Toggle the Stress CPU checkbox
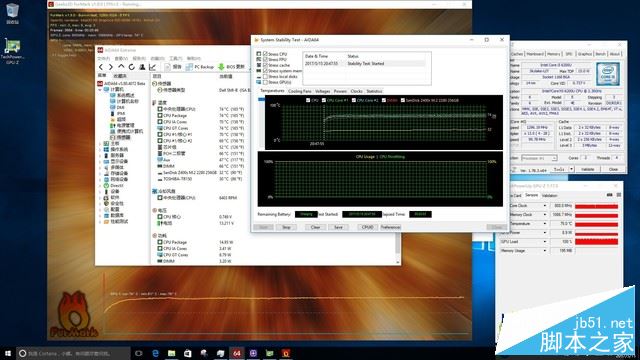This screenshot has height=360, width=640. click(x=265, y=54)
